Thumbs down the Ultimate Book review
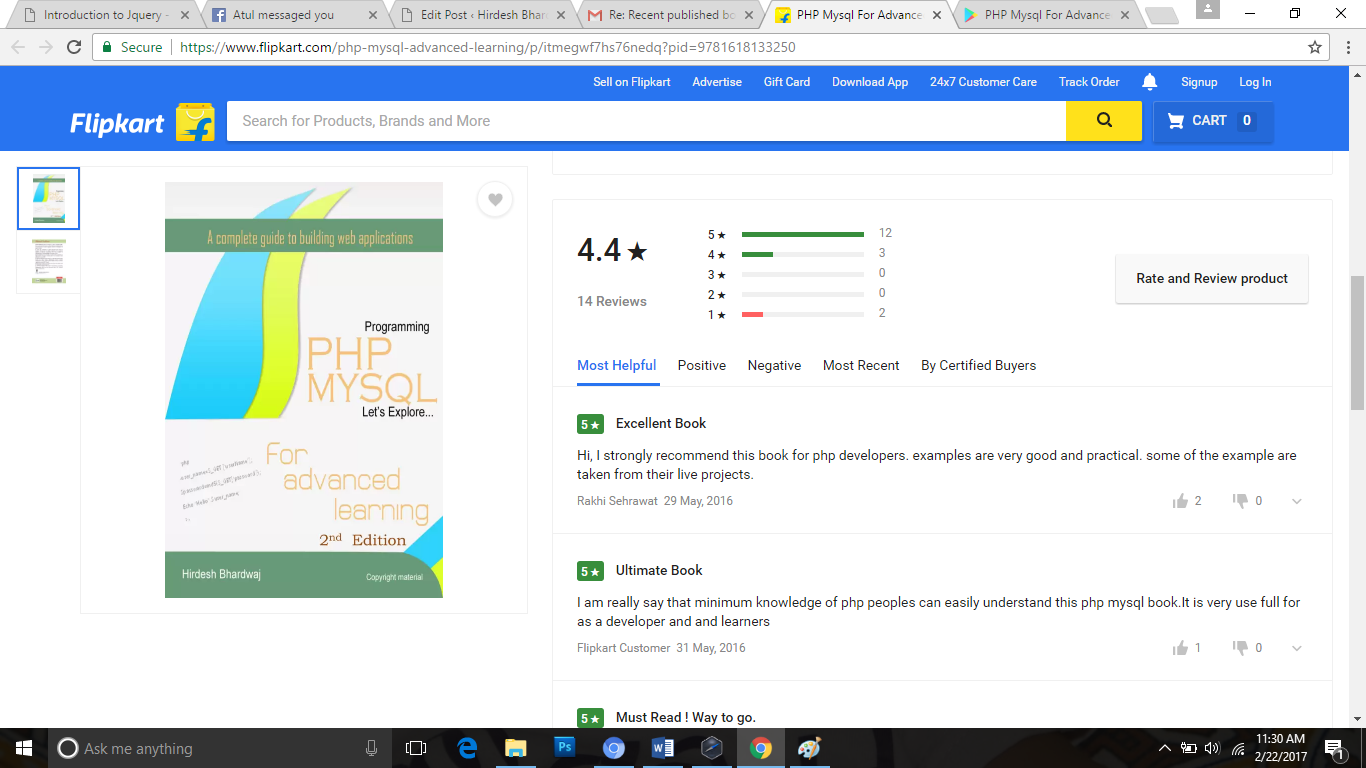 coord(1240,648)
